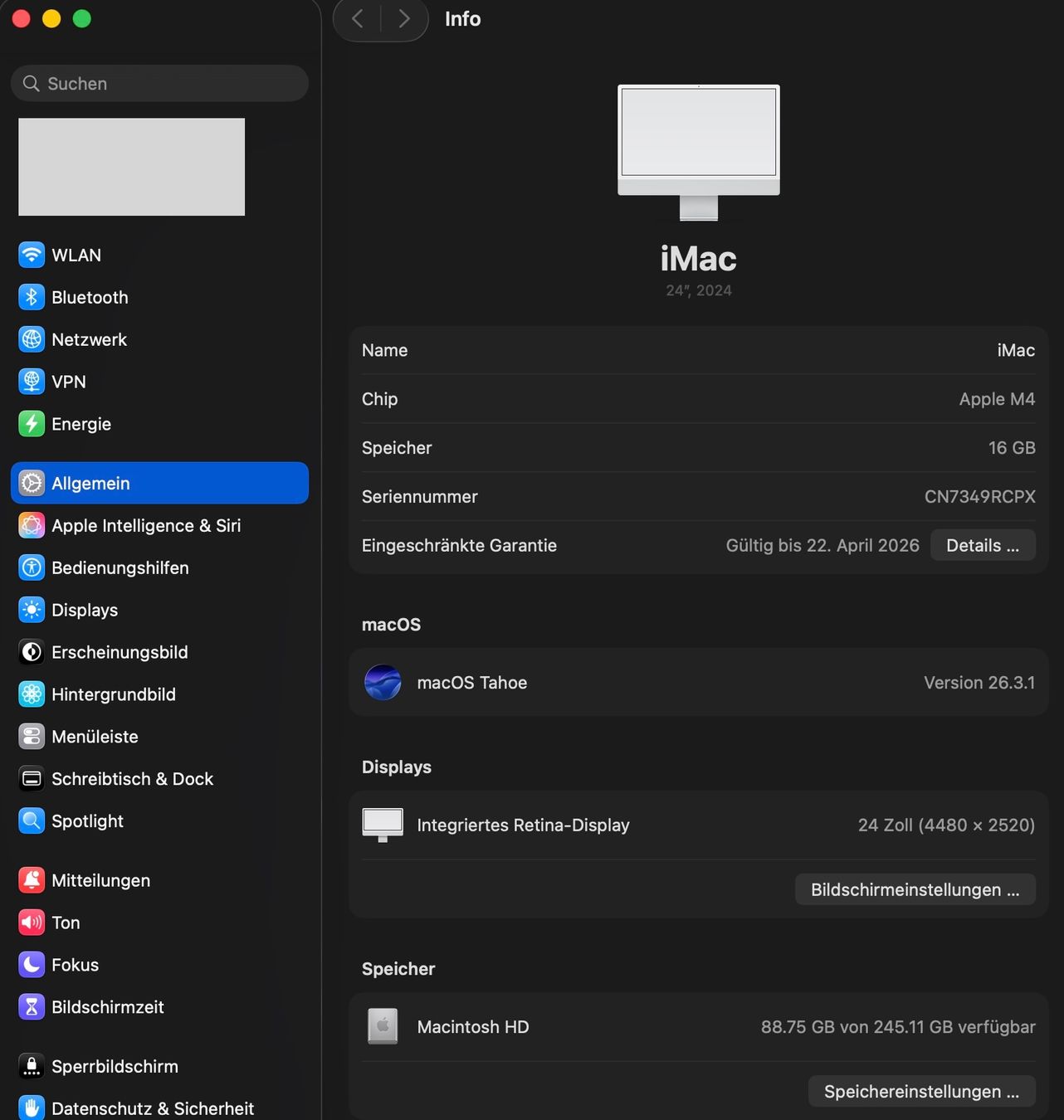
Task: Open Datenschutz & Sicherheit hand icon
Action: [32, 1108]
